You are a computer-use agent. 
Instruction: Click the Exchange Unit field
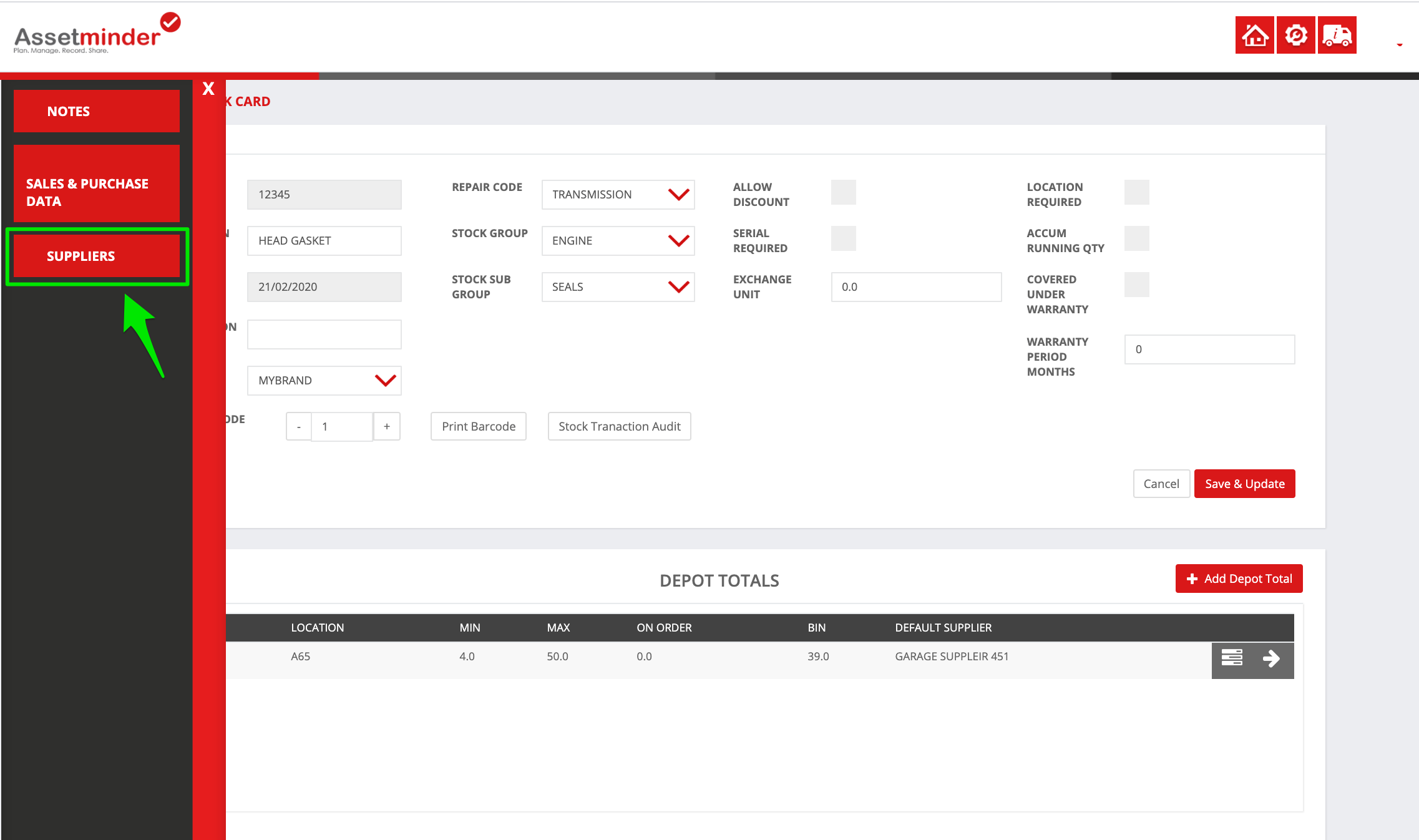pyautogui.click(x=917, y=287)
